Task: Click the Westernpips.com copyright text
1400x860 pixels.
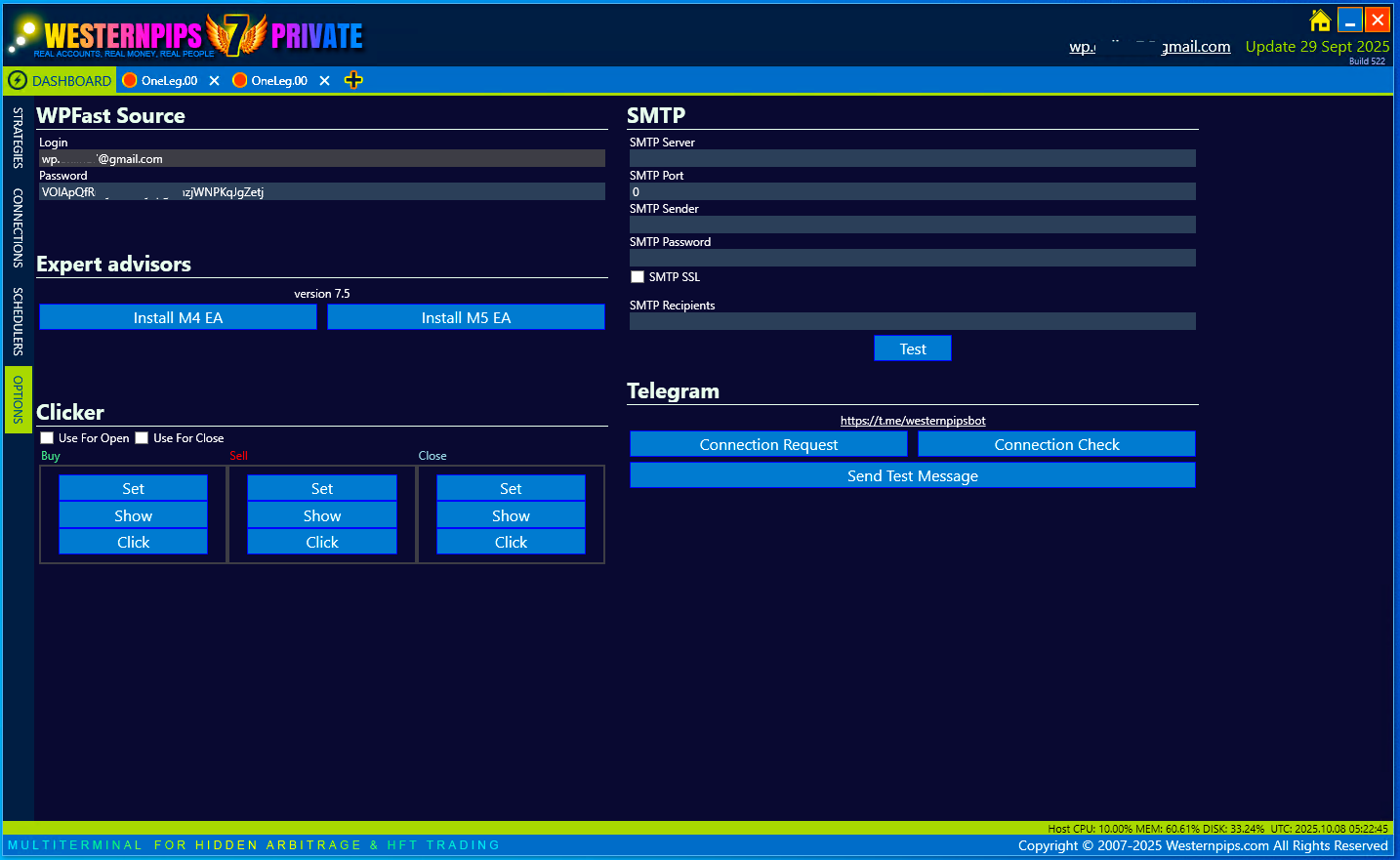Action: click(x=1203, y=845)
